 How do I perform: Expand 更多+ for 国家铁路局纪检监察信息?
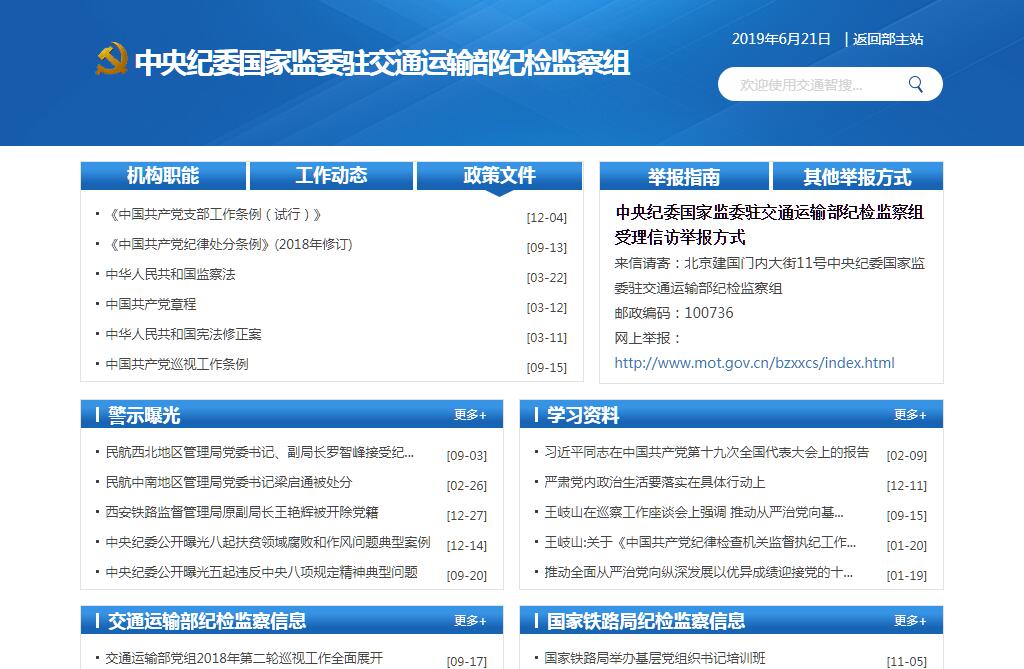[x=910, y=621]
